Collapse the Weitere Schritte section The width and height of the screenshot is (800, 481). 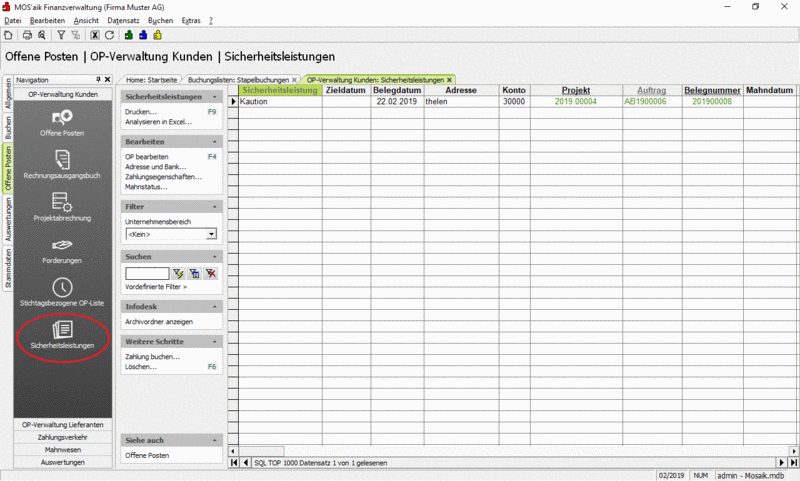coord(214,342)
